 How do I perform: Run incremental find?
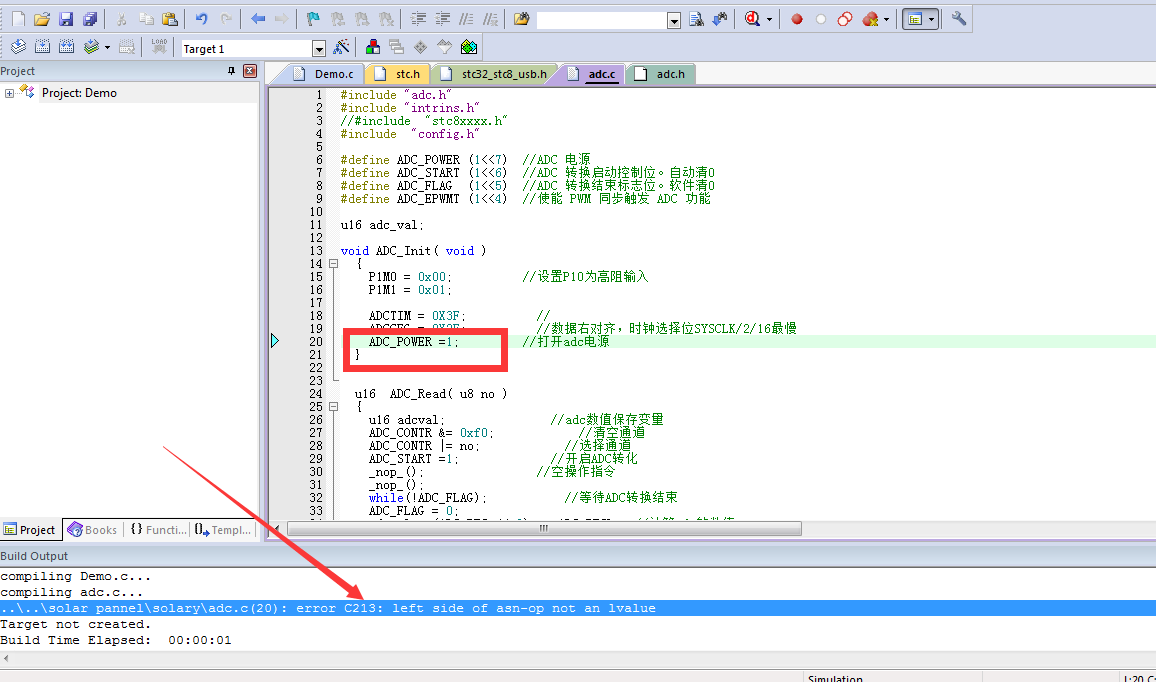click(720, 19)
